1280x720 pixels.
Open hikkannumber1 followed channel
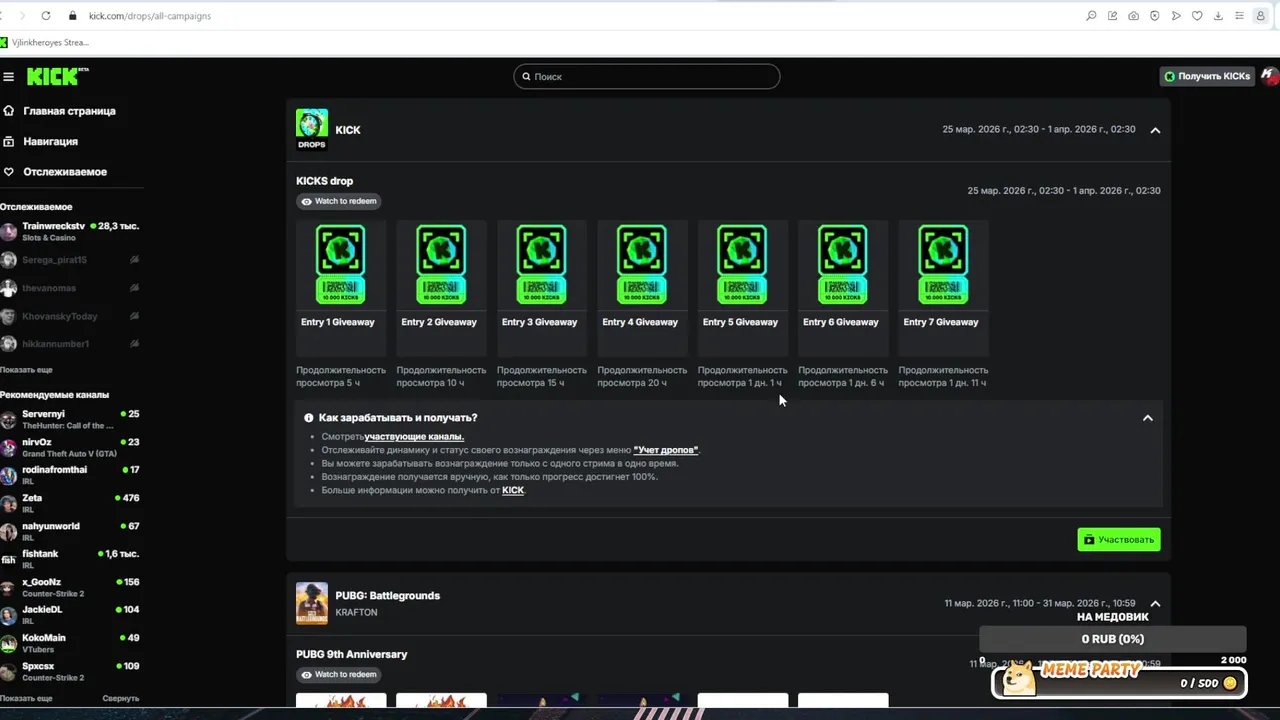[70, 344]
